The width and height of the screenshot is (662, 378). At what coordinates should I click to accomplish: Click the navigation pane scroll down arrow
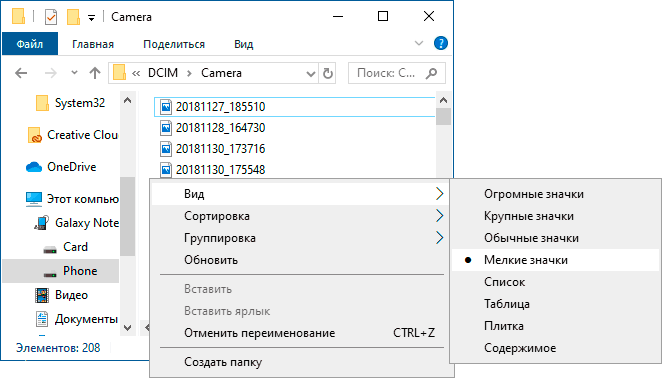click(x=128, y=328)
